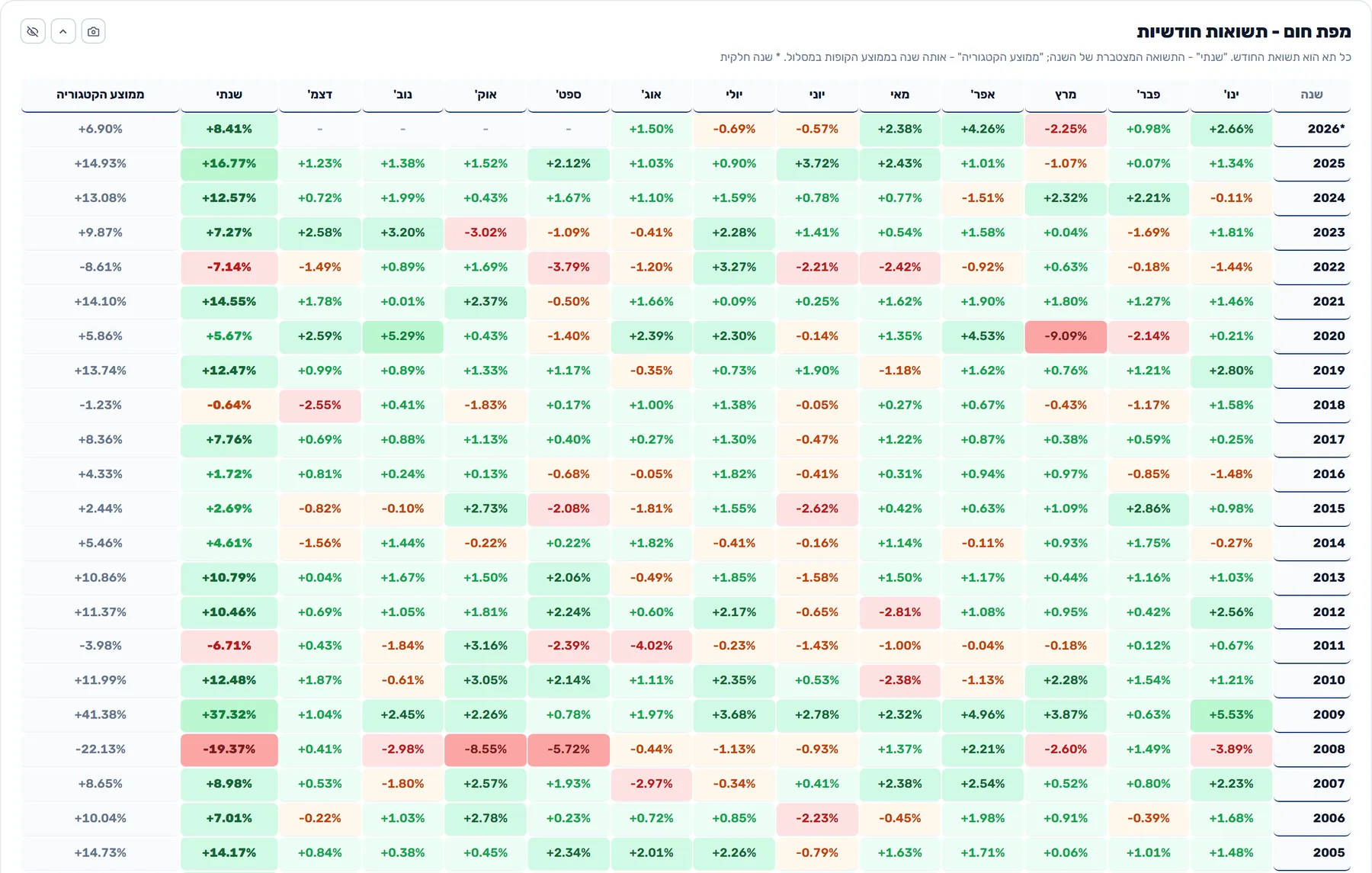Click the -4.02% August 2011 cell

652,646
